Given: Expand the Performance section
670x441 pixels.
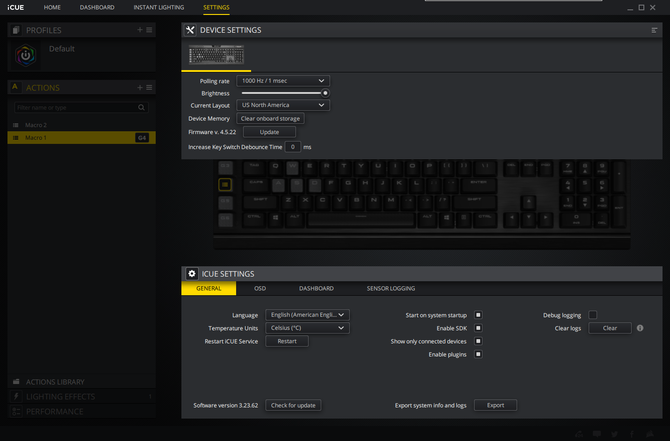Looking at the screenshot, I should 81,412.
